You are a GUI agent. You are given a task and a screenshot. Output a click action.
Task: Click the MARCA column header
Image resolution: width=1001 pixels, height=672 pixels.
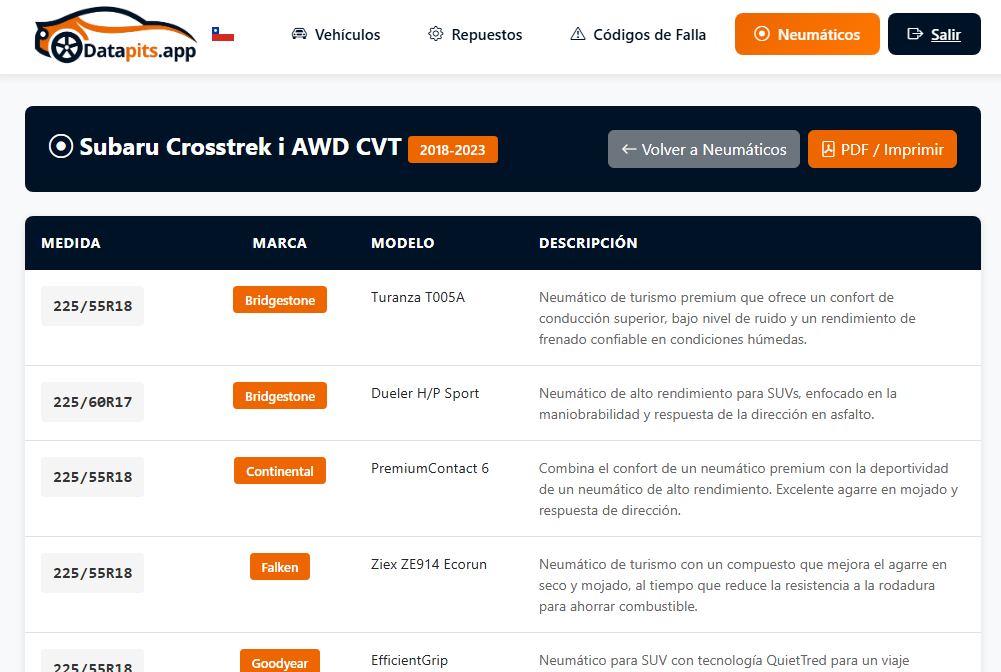tap(280, 243)
